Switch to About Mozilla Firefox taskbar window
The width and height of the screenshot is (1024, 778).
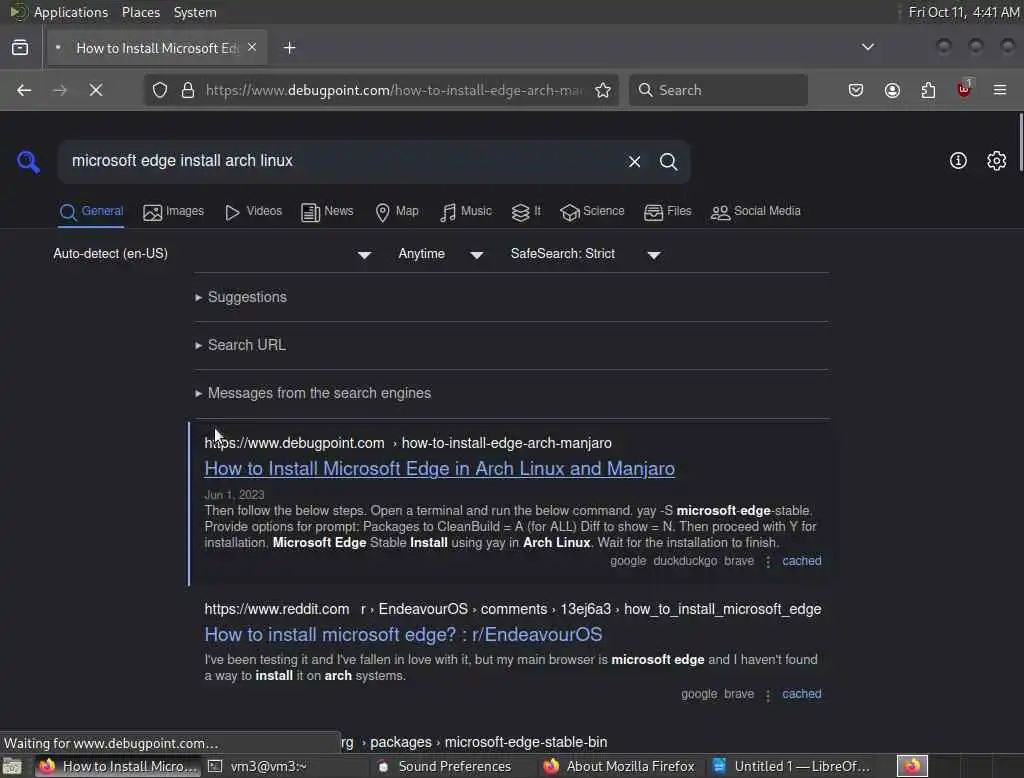pos(620,766)
